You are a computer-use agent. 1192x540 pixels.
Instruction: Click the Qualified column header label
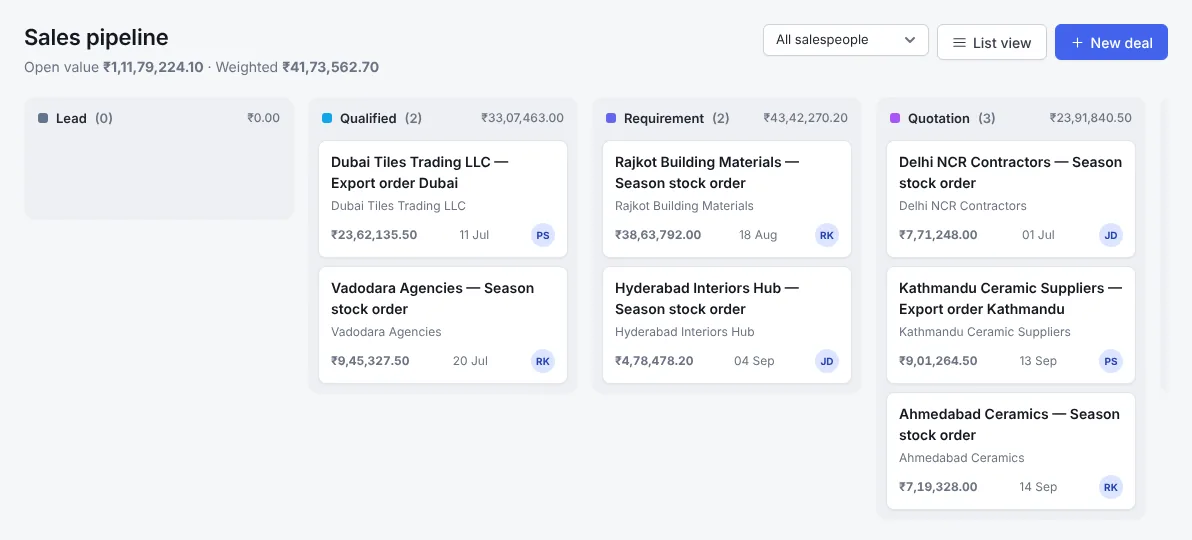tap(368, 119)
